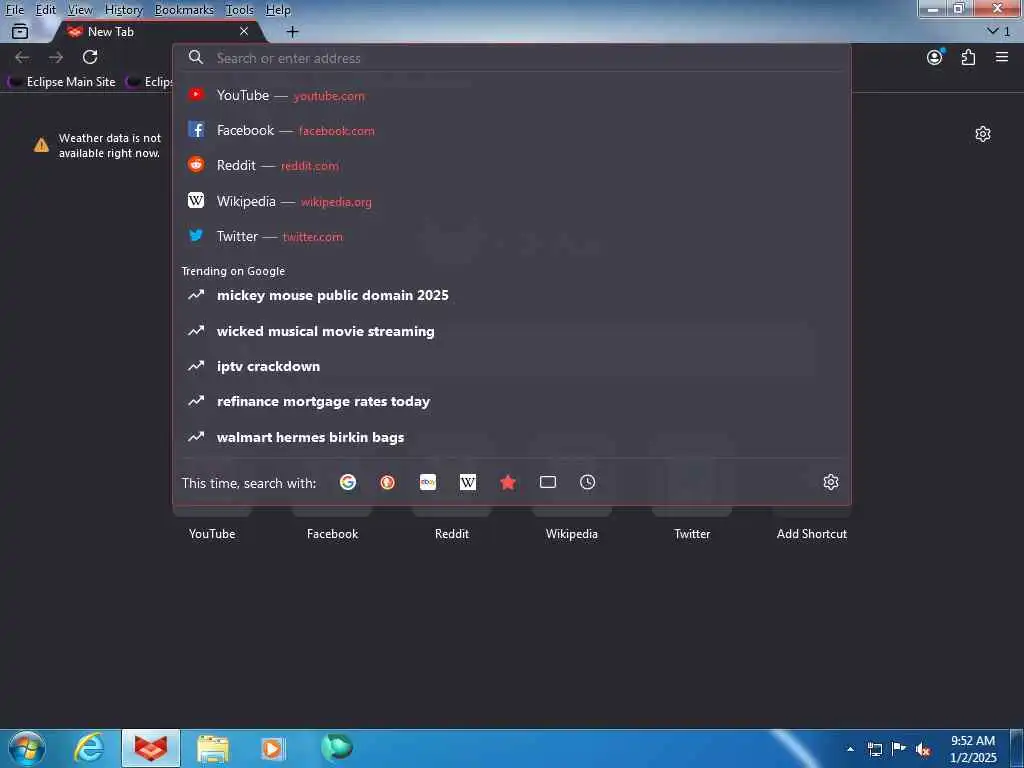Open Action Center flag tray icon

tap(899, 749)
